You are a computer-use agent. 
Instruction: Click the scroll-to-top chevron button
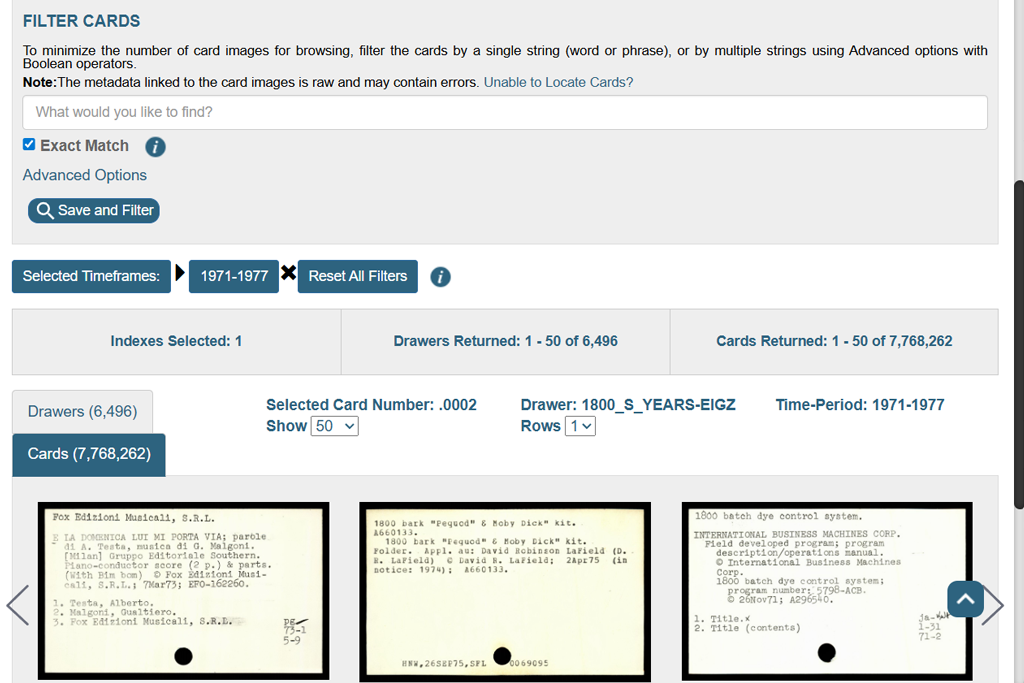click(x=965, y=599)
